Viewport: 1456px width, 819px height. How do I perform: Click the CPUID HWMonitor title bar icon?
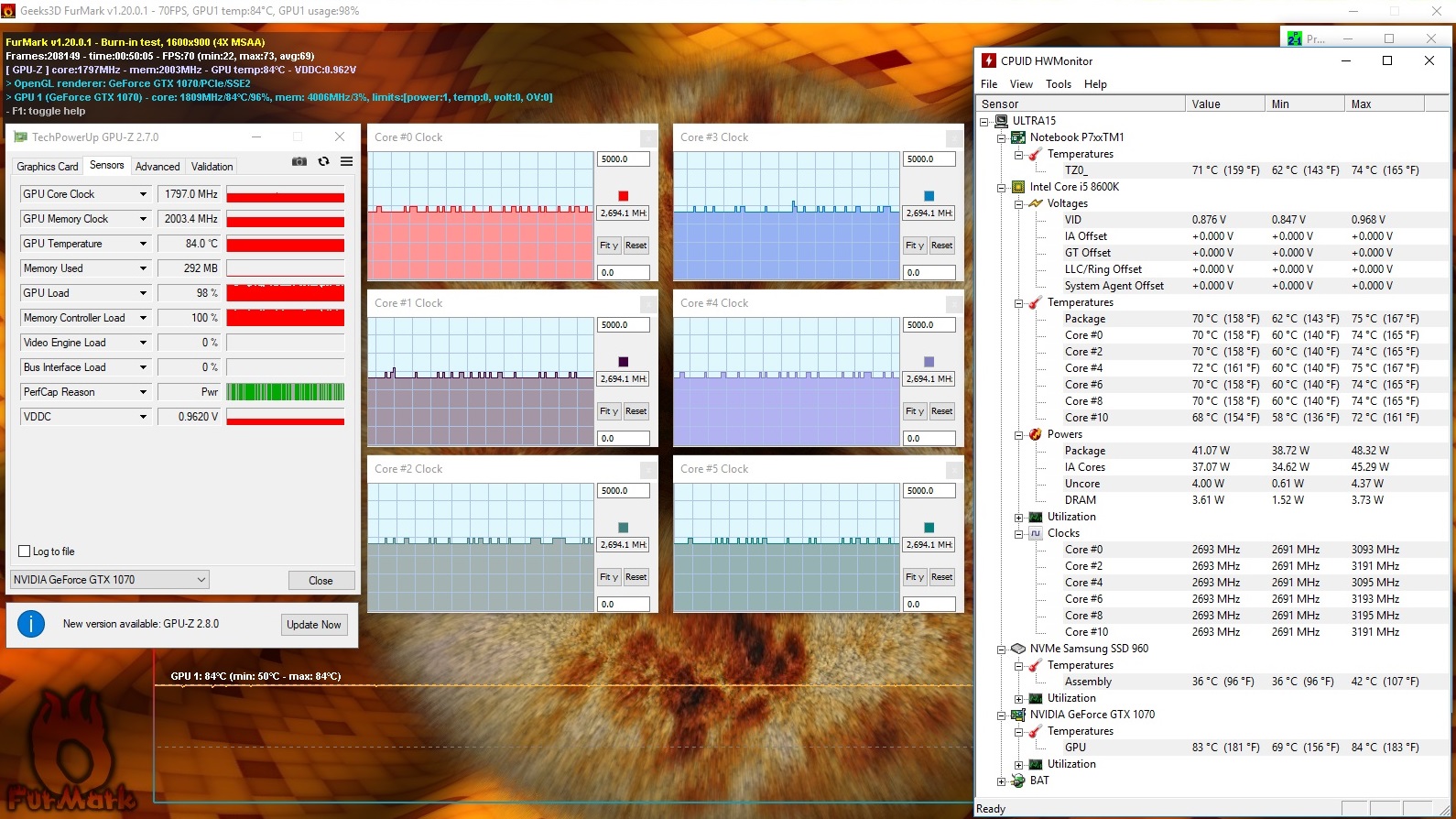point(989,60)
